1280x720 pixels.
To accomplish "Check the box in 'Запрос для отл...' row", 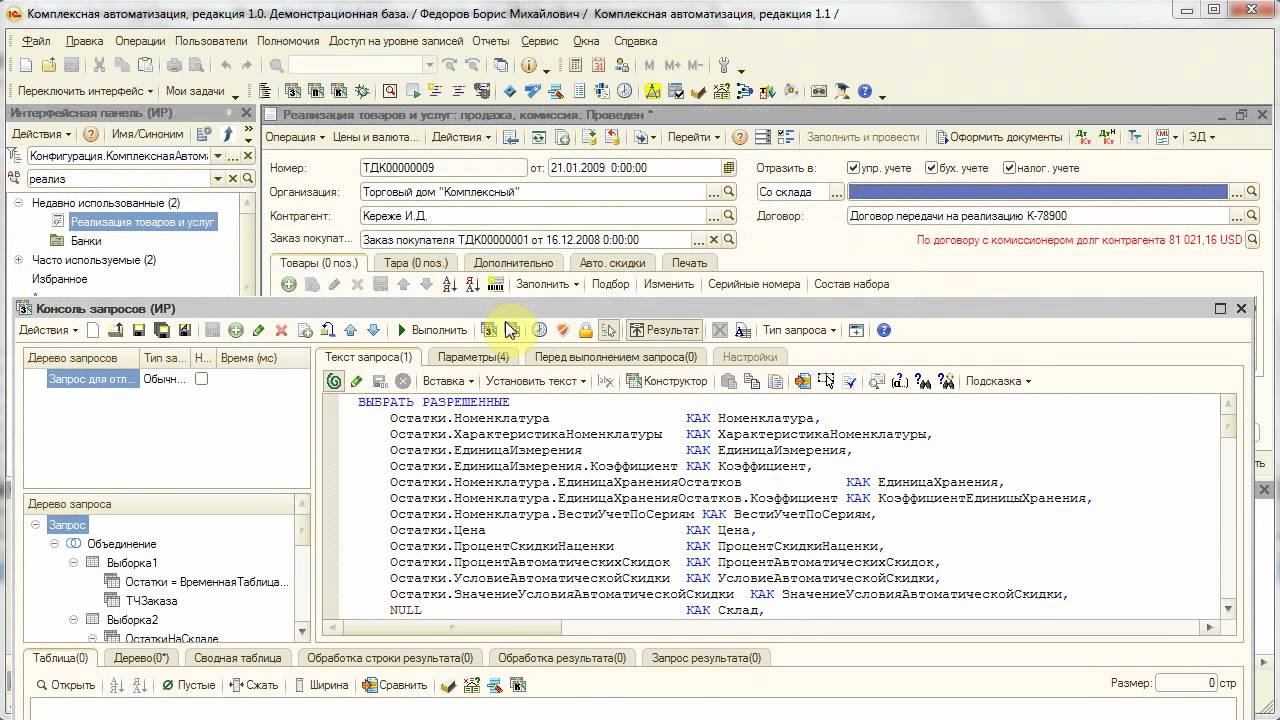I will pyautogui.click(x=201, y=379).
